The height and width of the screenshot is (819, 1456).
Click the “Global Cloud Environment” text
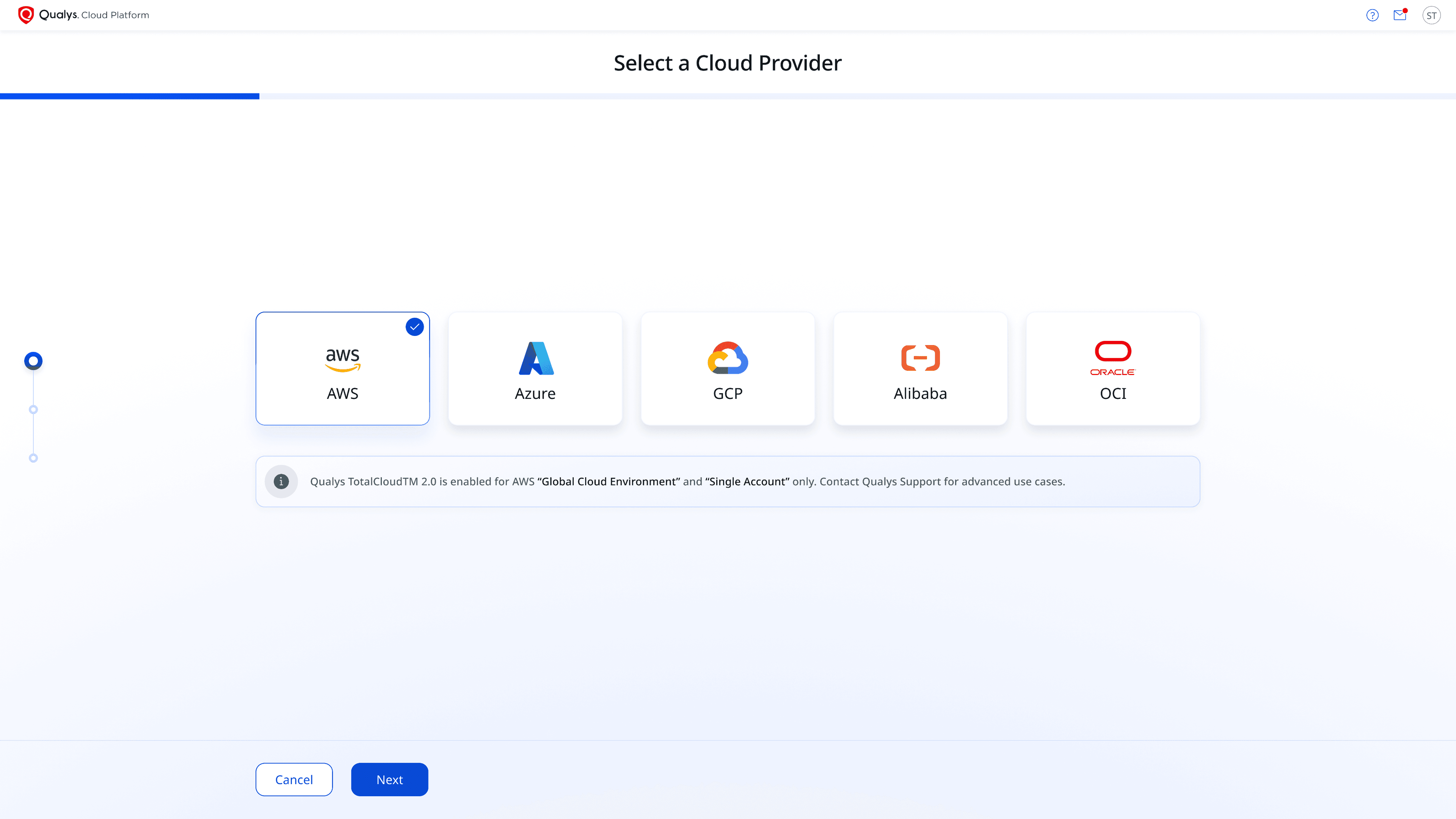pos(609,482)
